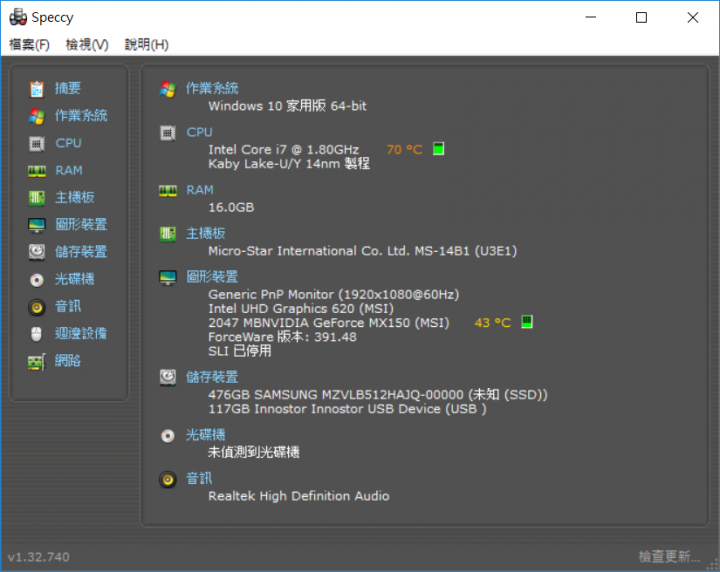Click the motherboard (主機板) icon in sidebar
The width and height of the screenshot is (720, 572).
pyautogui.click(x=37, y=198)
